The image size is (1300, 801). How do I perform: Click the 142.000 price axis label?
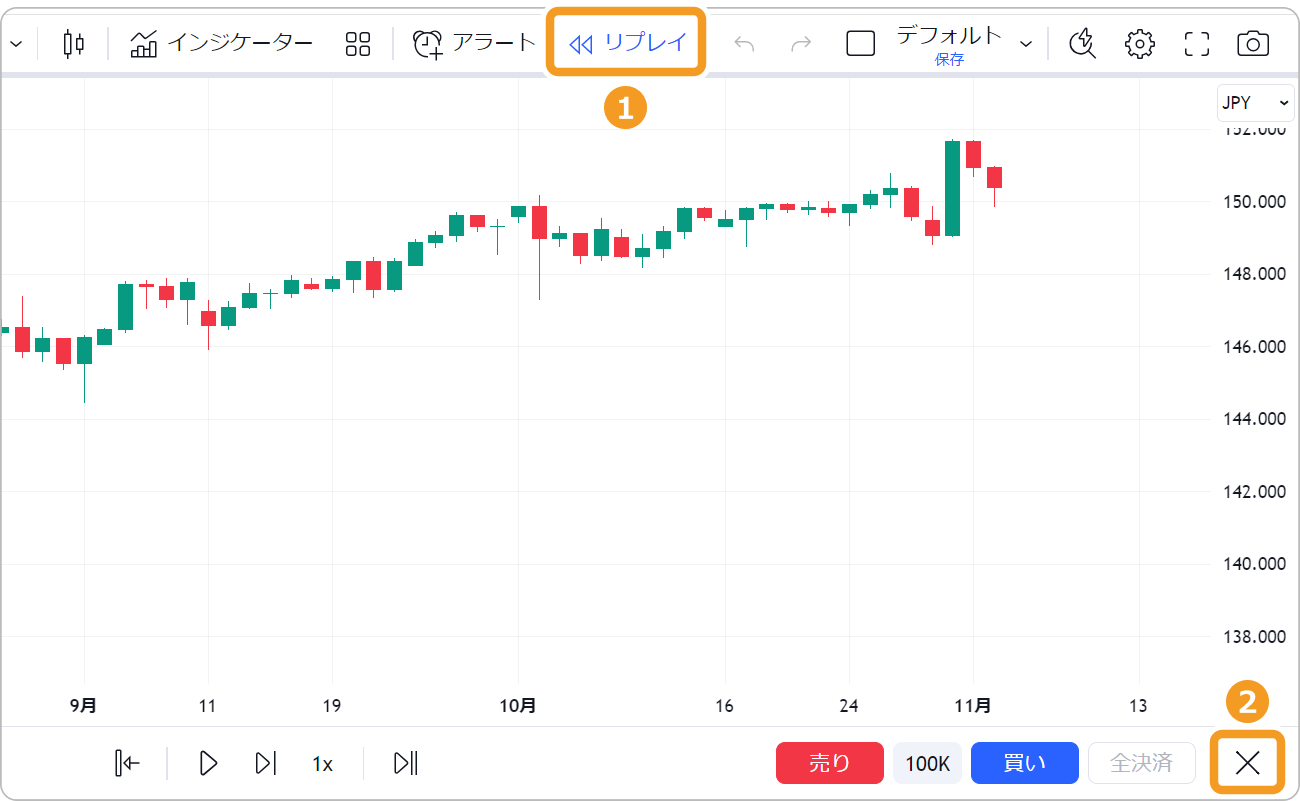tap(1254, 492)
